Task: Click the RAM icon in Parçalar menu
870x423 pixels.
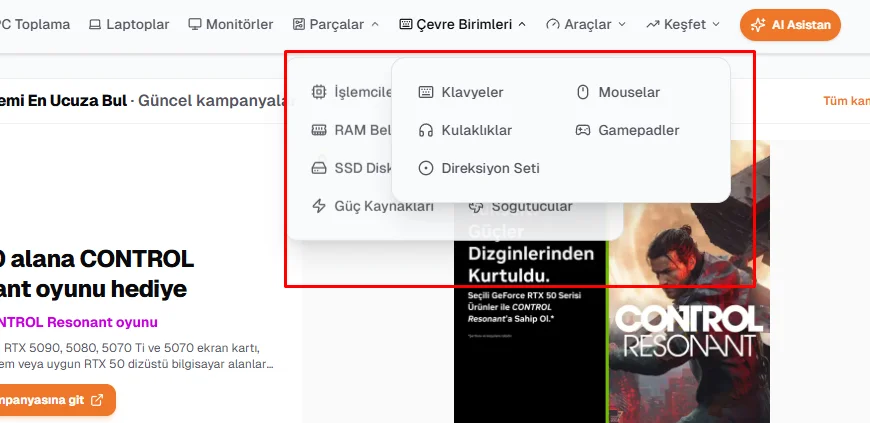Action: click(319, 130)
